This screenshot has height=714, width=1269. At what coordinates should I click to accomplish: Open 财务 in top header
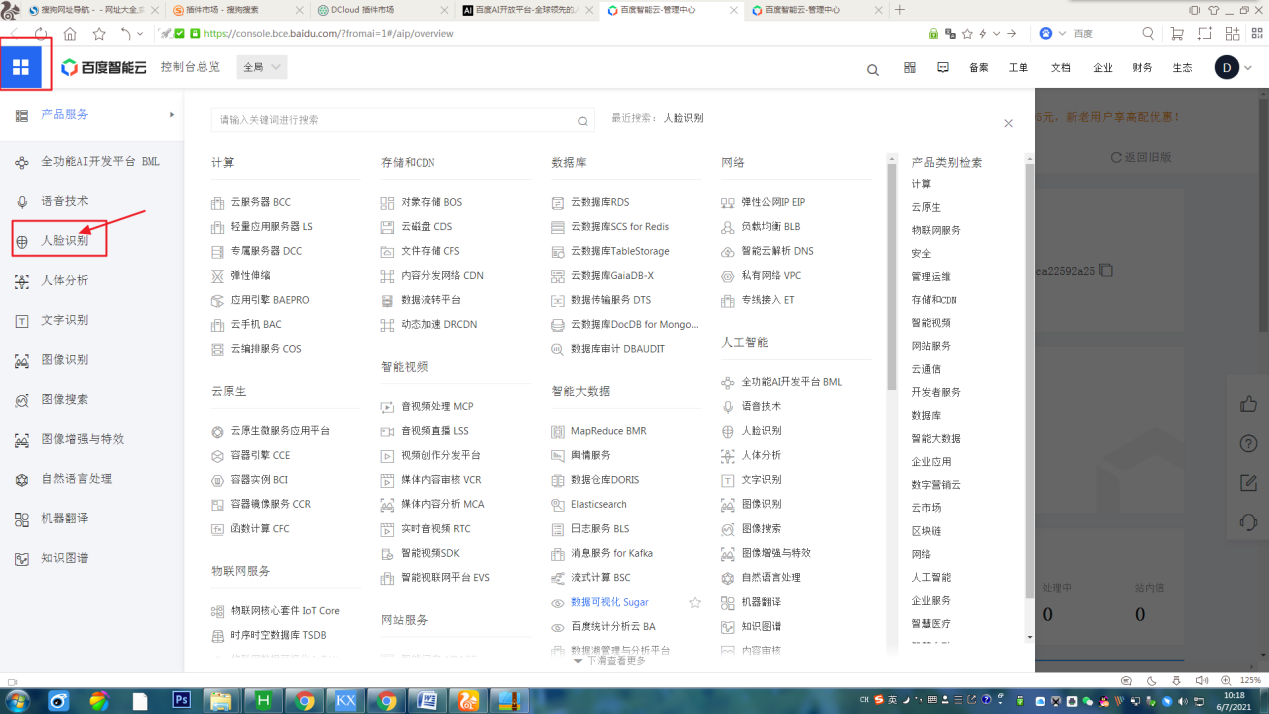coord(1142,68)
